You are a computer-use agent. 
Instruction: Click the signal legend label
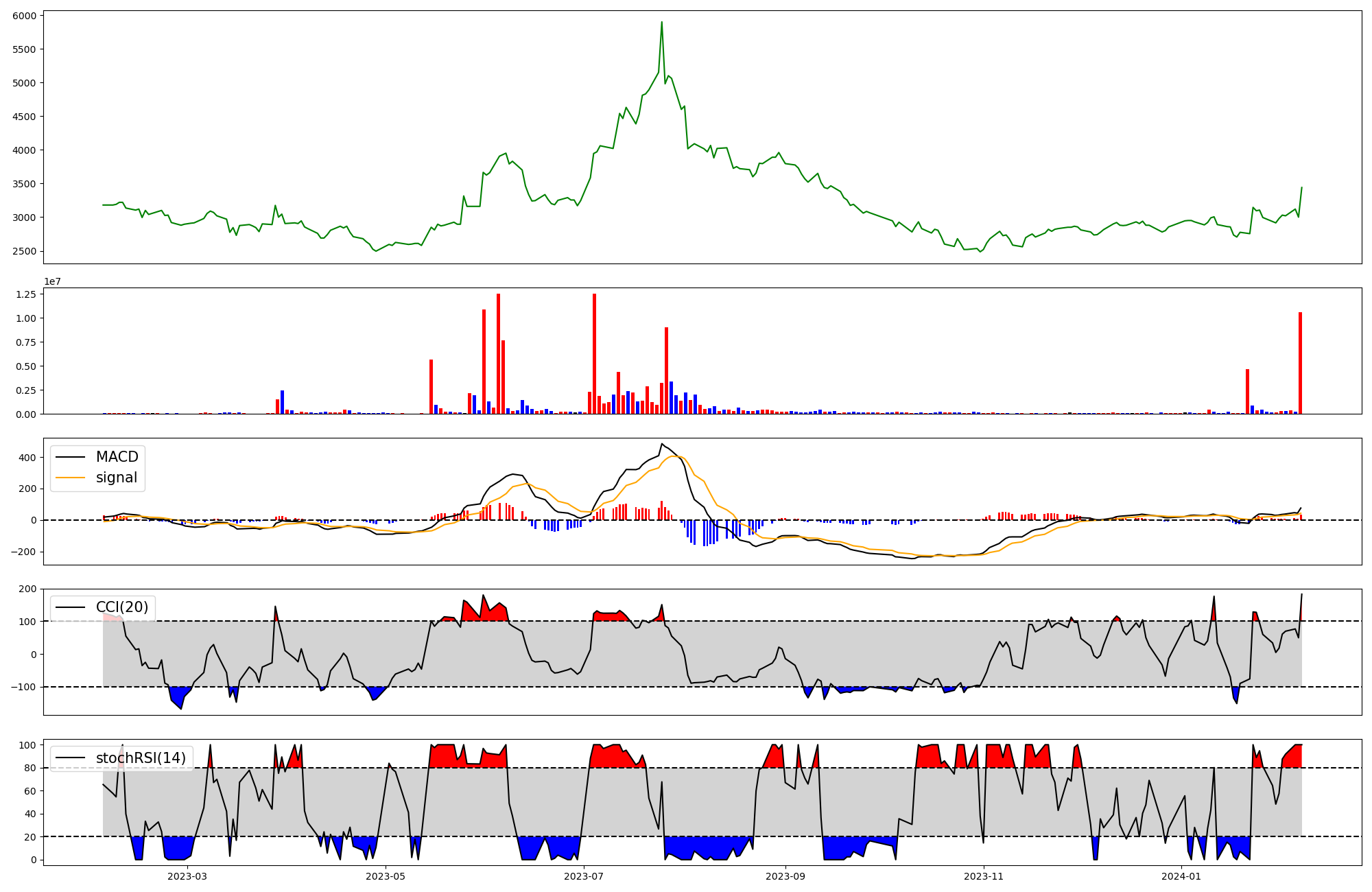[x=116, y=478]
